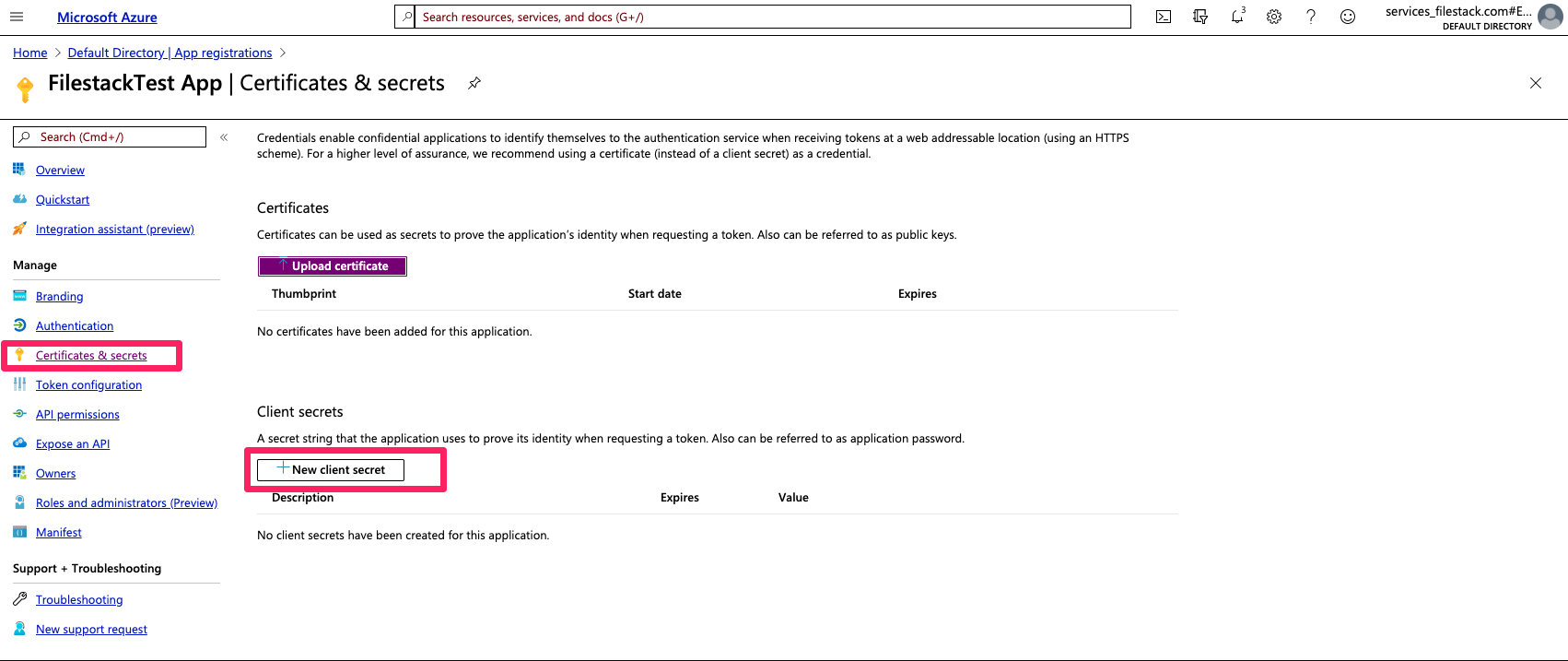Viewport: 1568px width, 661px height.
Task: Open the Quickstart menu item
Action: 63,200
